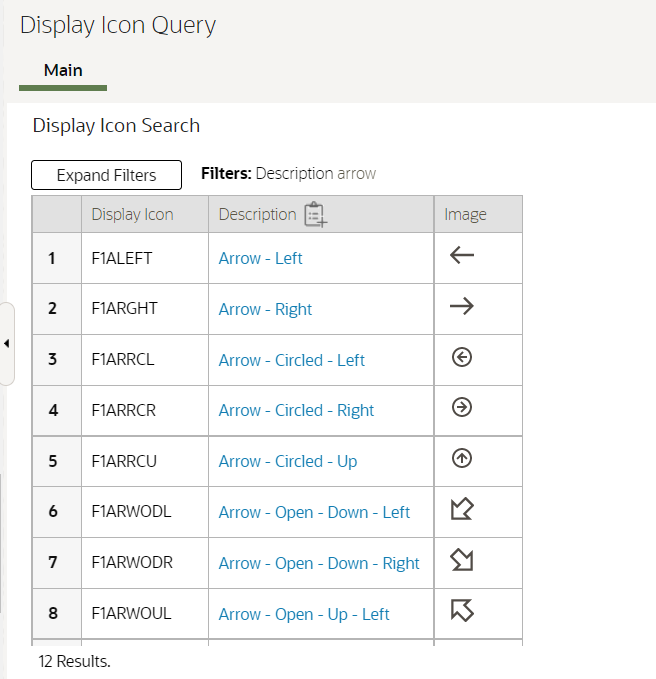Click the open down-left arrow icon
Image resolution: width=656 pixels, height=679 pixels.
(462, 510)
